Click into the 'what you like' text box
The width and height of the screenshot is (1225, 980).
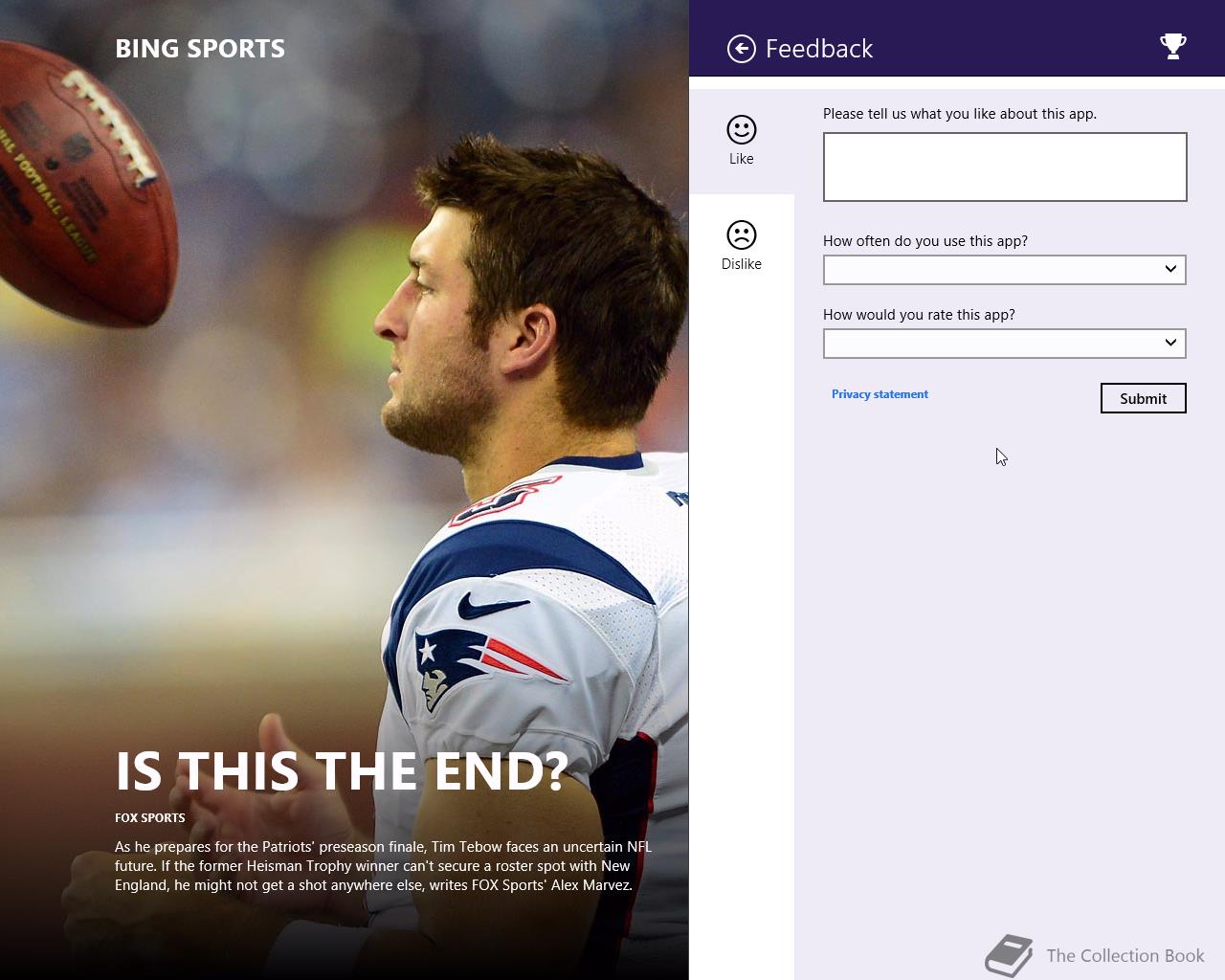[1005, 167]
